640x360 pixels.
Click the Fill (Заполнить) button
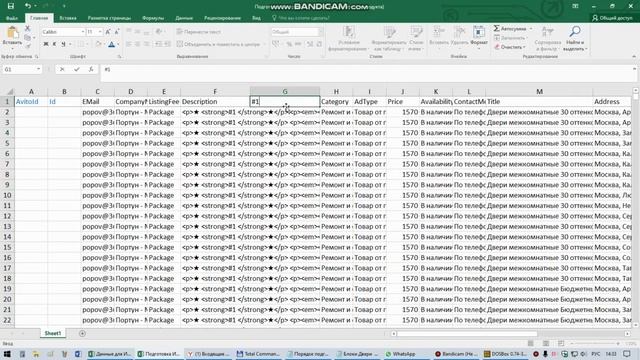pos(510,38)
